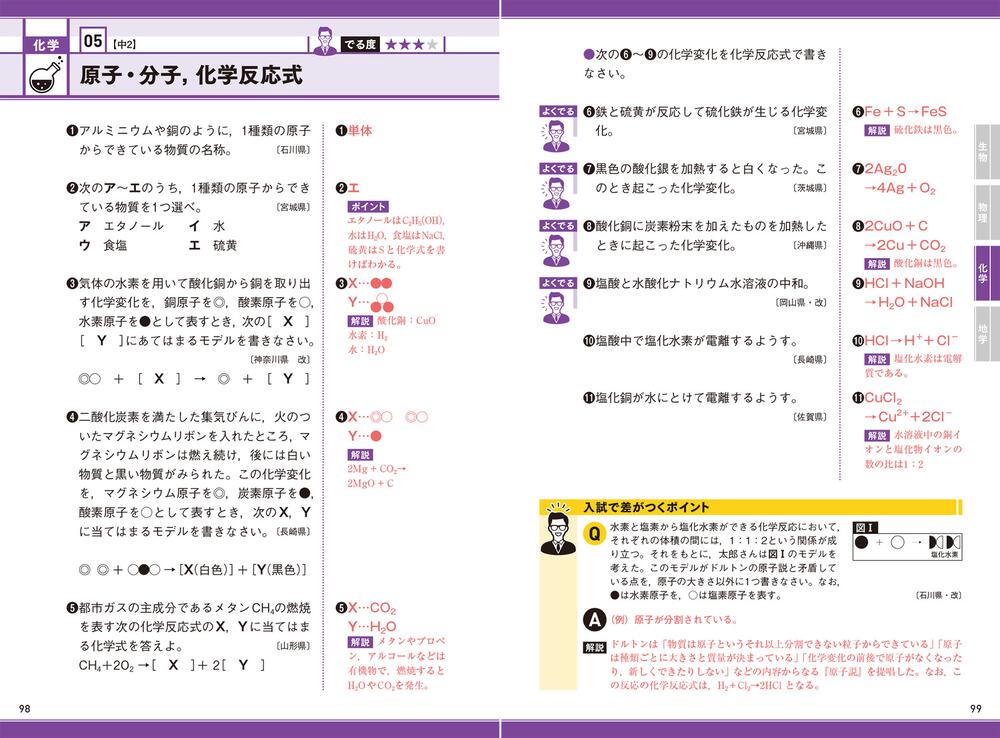The height and width of the screenshot is (738, 1000).
Task: Click the よくでる badge for question ❼
Action: (559, 169)
